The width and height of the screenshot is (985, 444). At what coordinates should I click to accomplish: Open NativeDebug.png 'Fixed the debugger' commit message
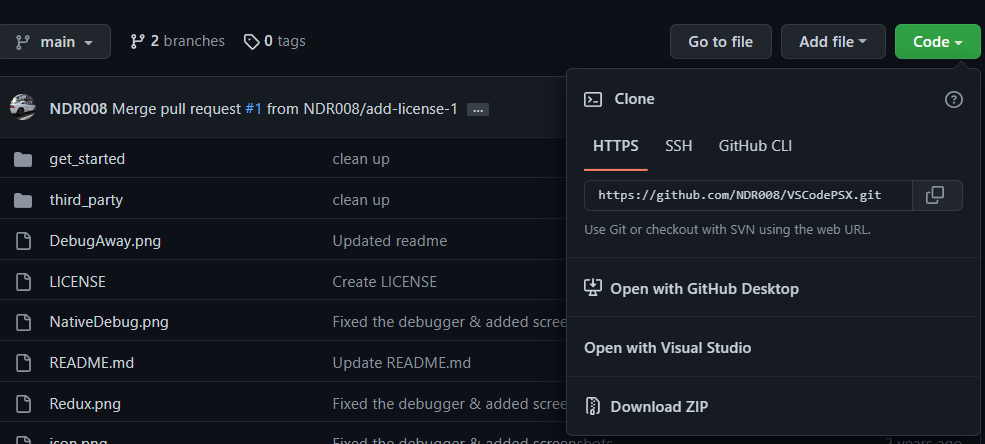[449, 323]
